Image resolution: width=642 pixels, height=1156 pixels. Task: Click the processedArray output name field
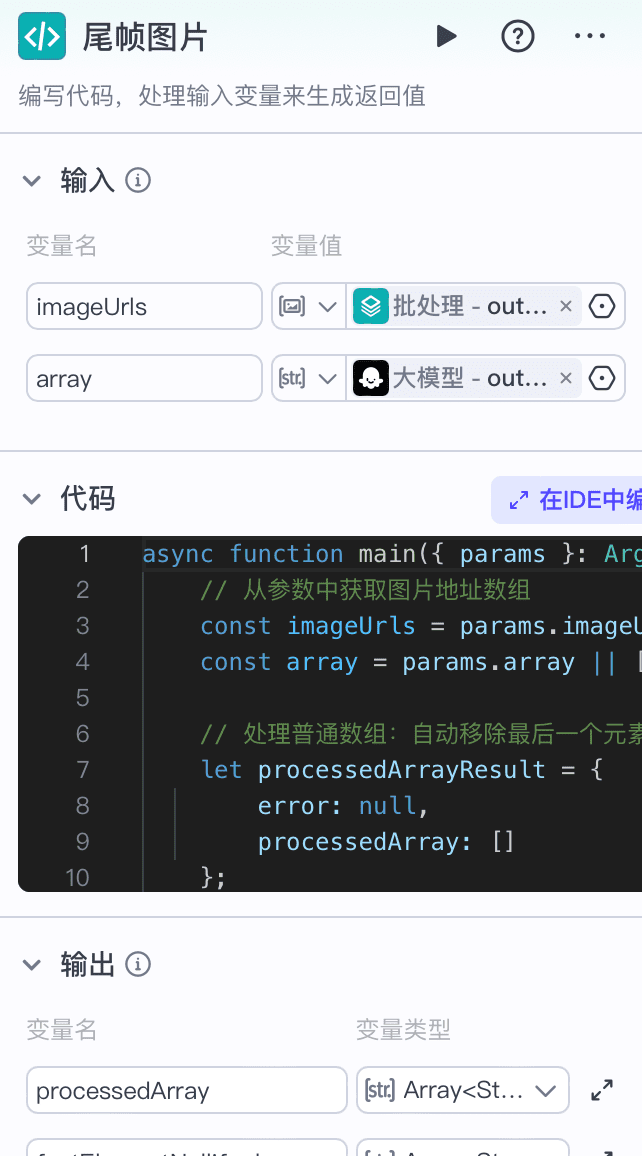pos(186,1090)
